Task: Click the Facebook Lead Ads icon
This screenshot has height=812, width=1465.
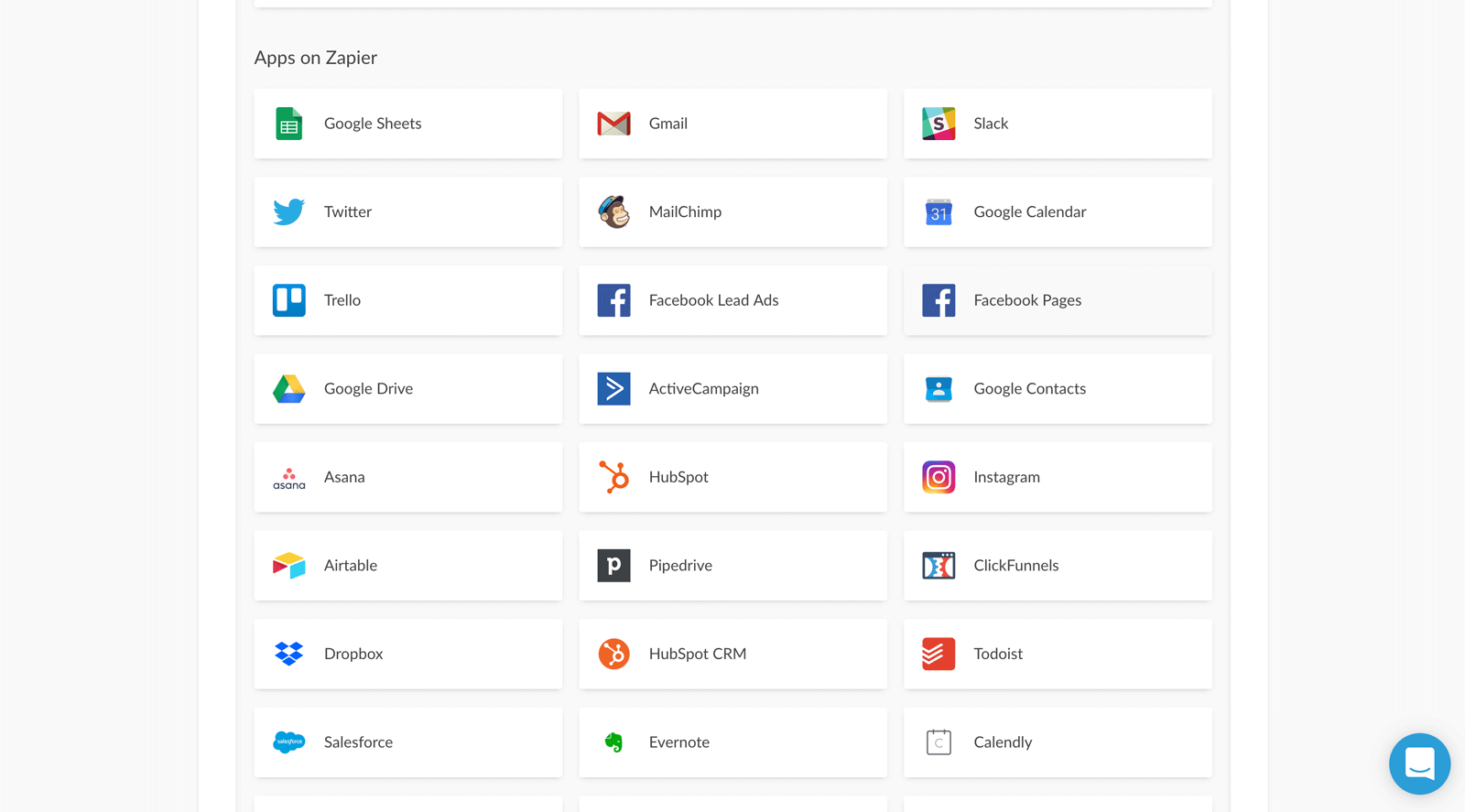Action: [613, 300]
